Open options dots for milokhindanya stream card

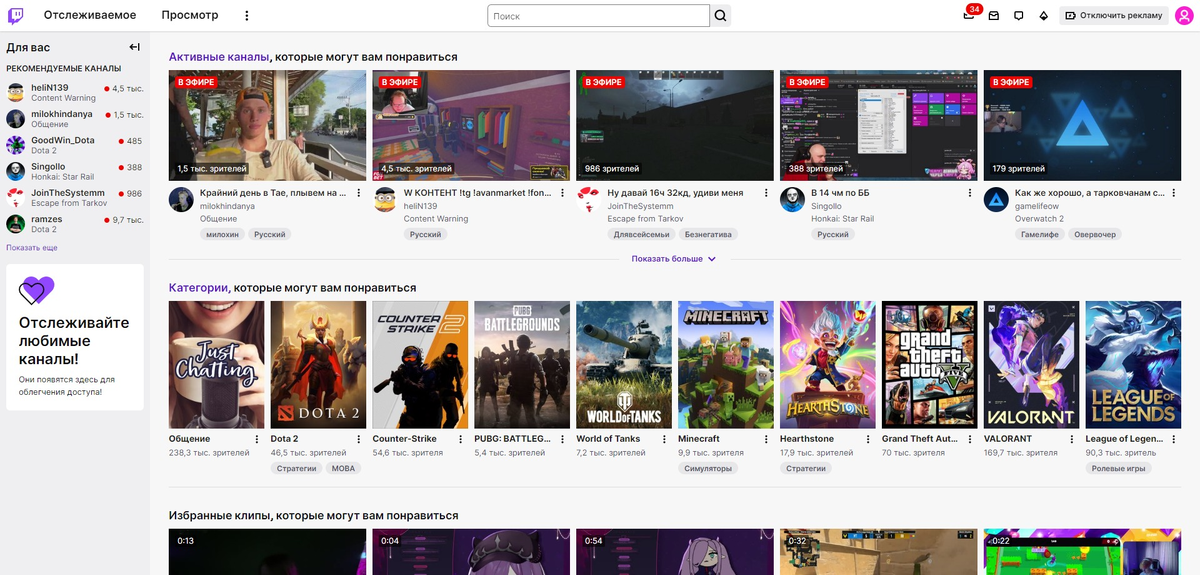point(359,193)
